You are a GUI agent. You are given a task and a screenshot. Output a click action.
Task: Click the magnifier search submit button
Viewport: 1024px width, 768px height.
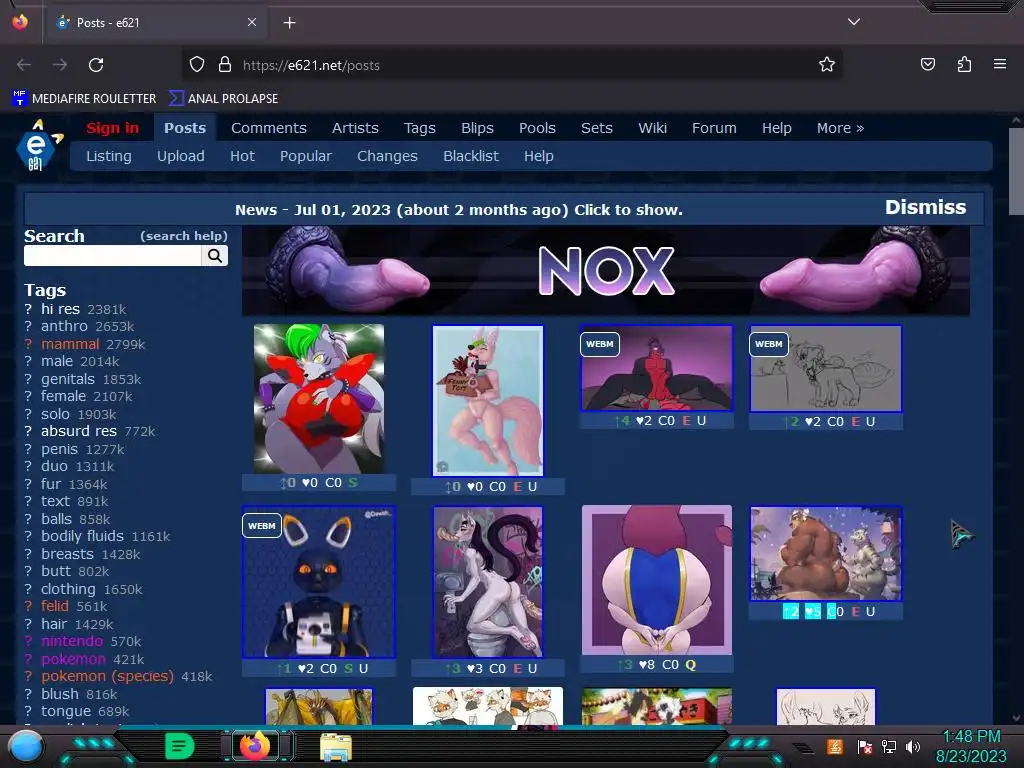point(215,255)
